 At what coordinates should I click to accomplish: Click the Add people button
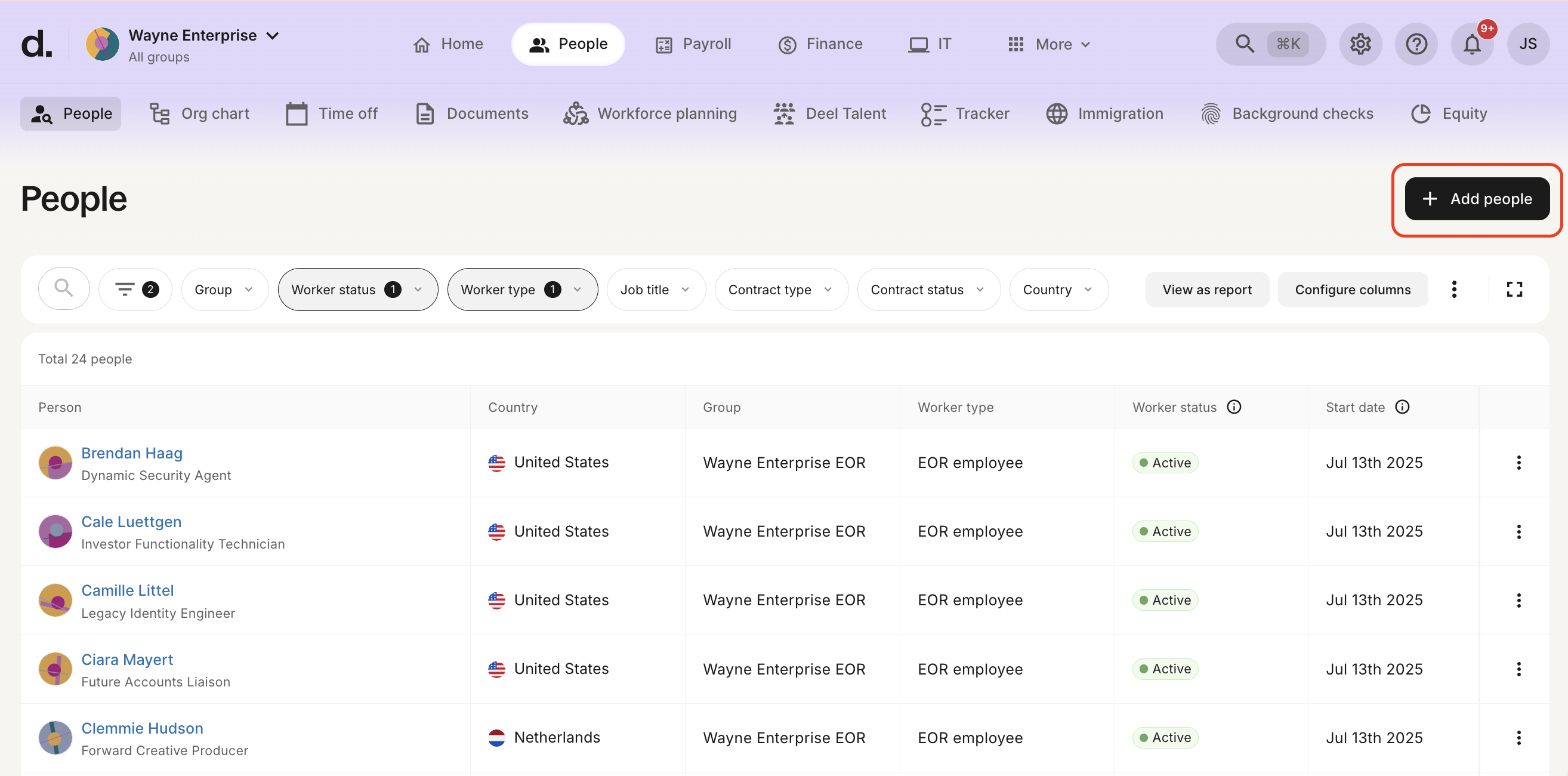pyautogui.click(x=1476, y=199)
